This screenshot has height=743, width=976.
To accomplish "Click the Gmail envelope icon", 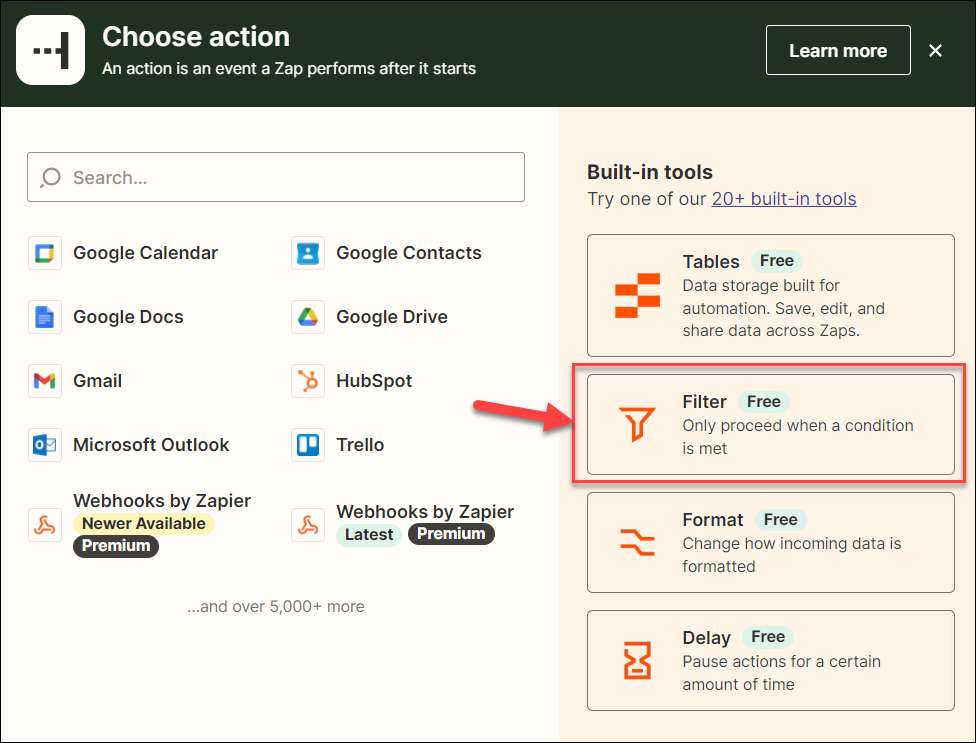I will point(45,381).
